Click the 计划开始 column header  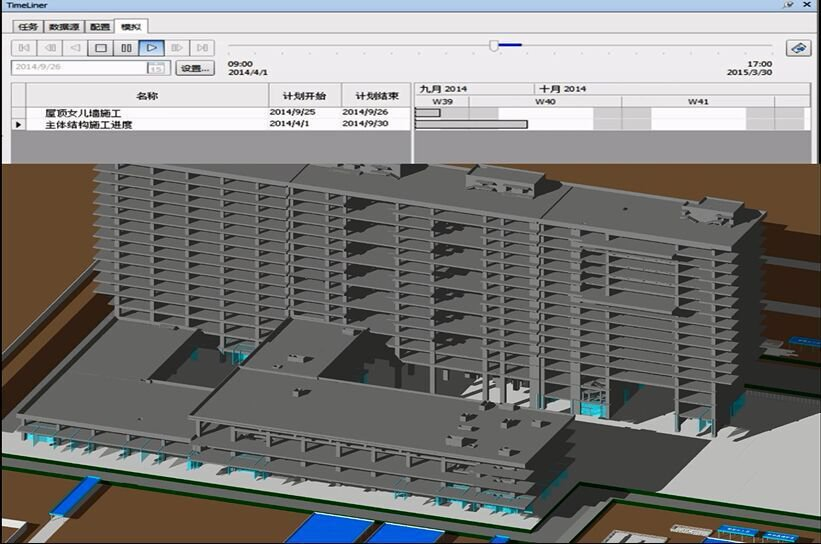click(x=305, y=96)
